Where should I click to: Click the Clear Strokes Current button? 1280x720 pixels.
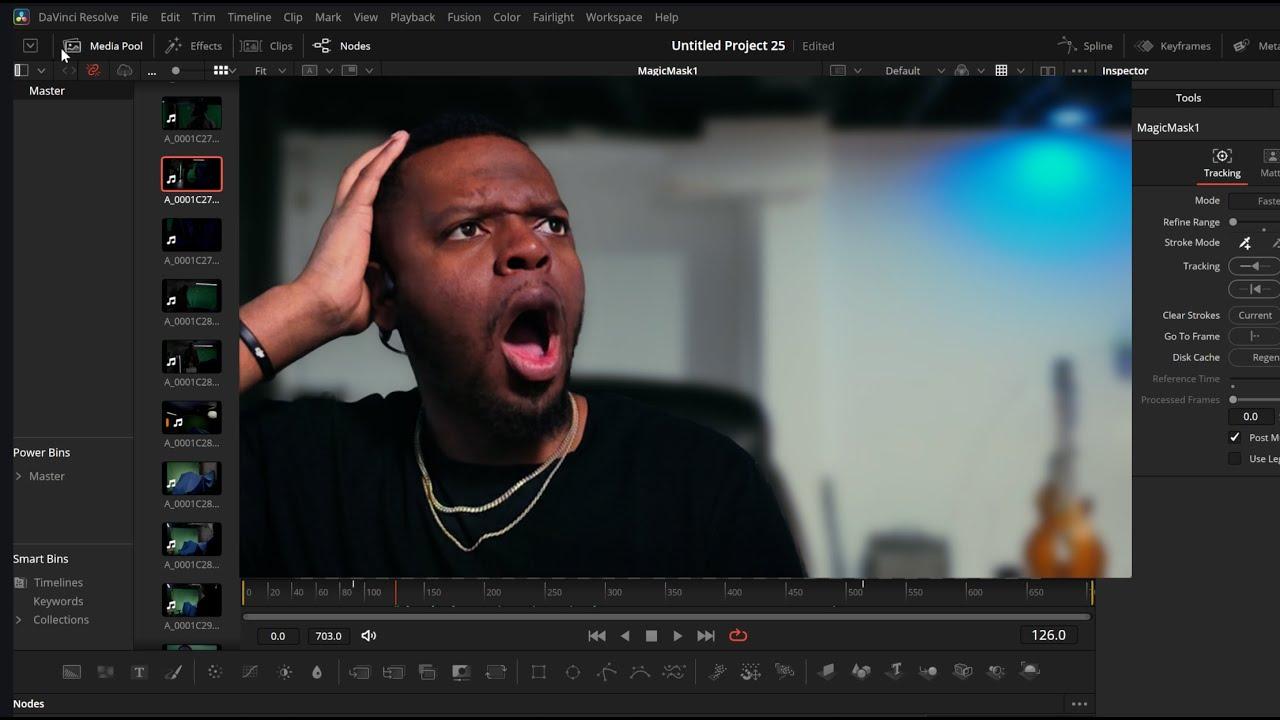point(1254,316)
